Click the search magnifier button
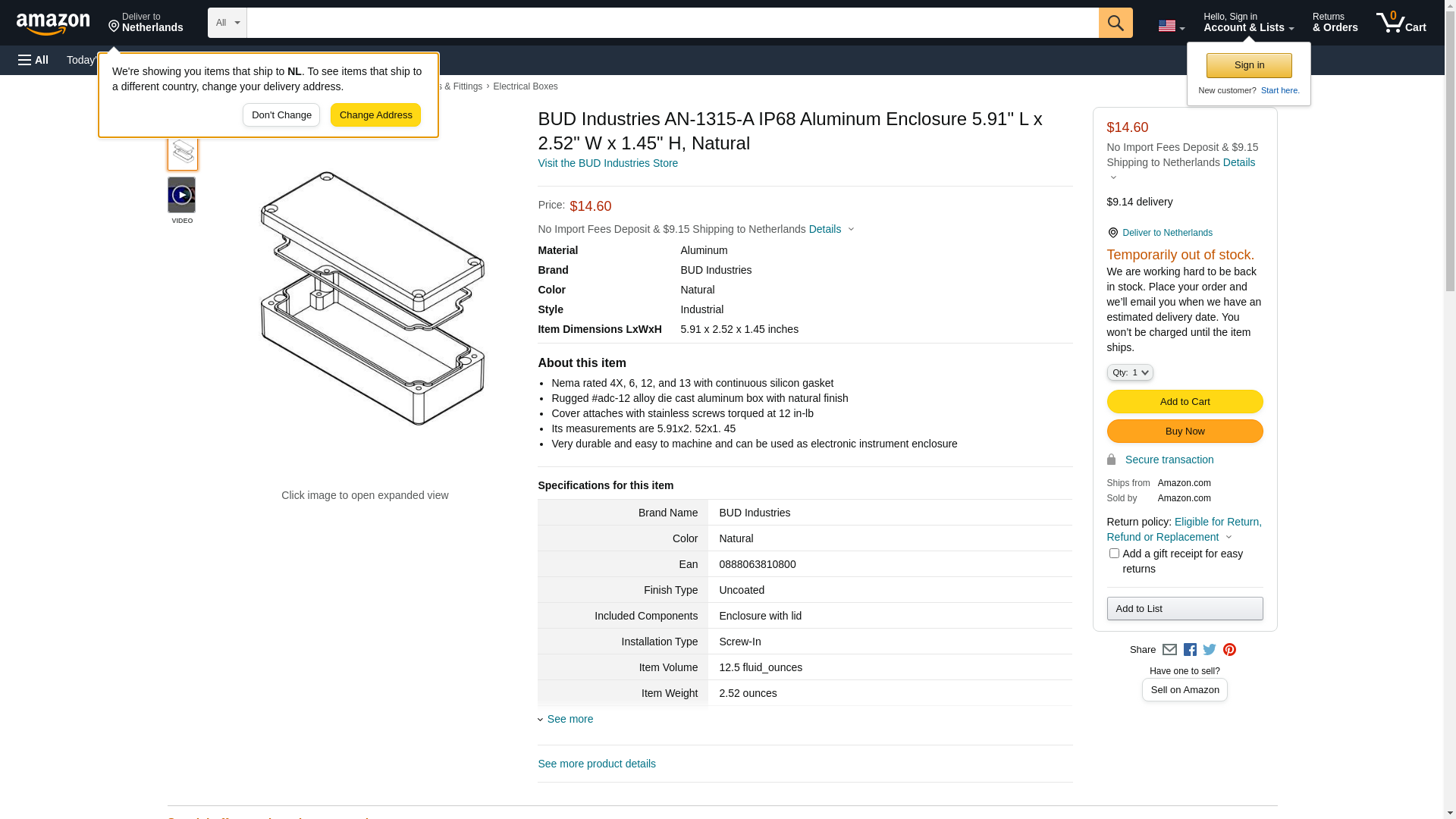 (1116, 23)
